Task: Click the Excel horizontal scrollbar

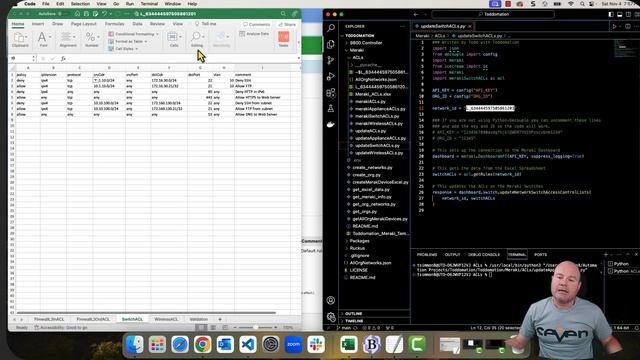Action: (146, 313)
